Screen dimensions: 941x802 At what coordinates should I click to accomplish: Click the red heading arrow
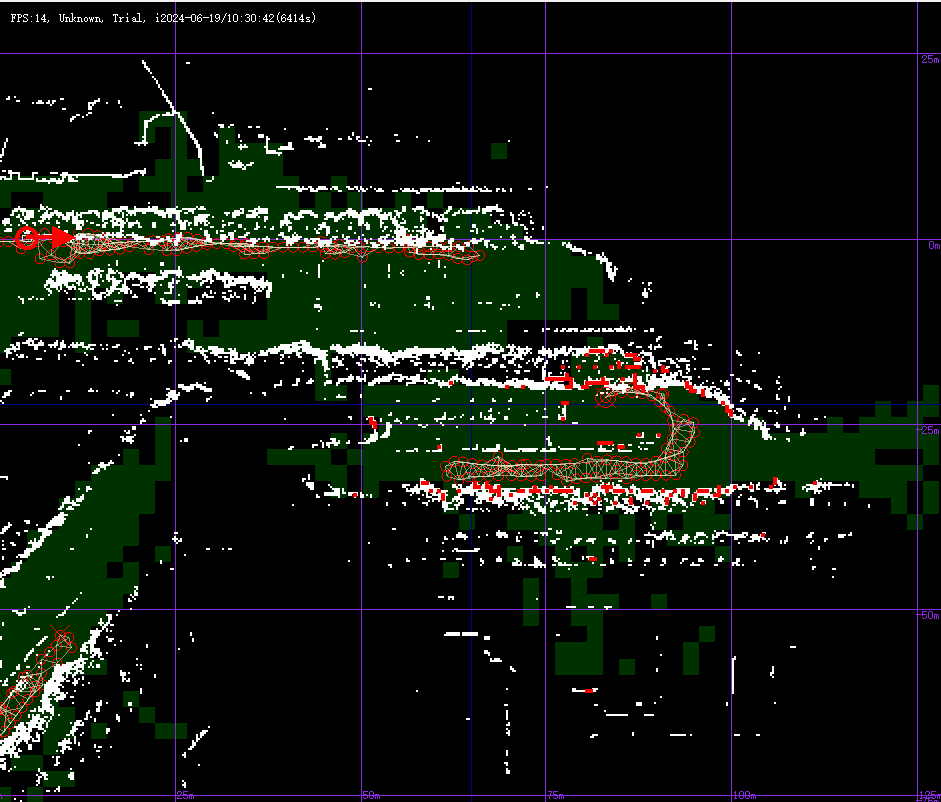pos(59,237)
